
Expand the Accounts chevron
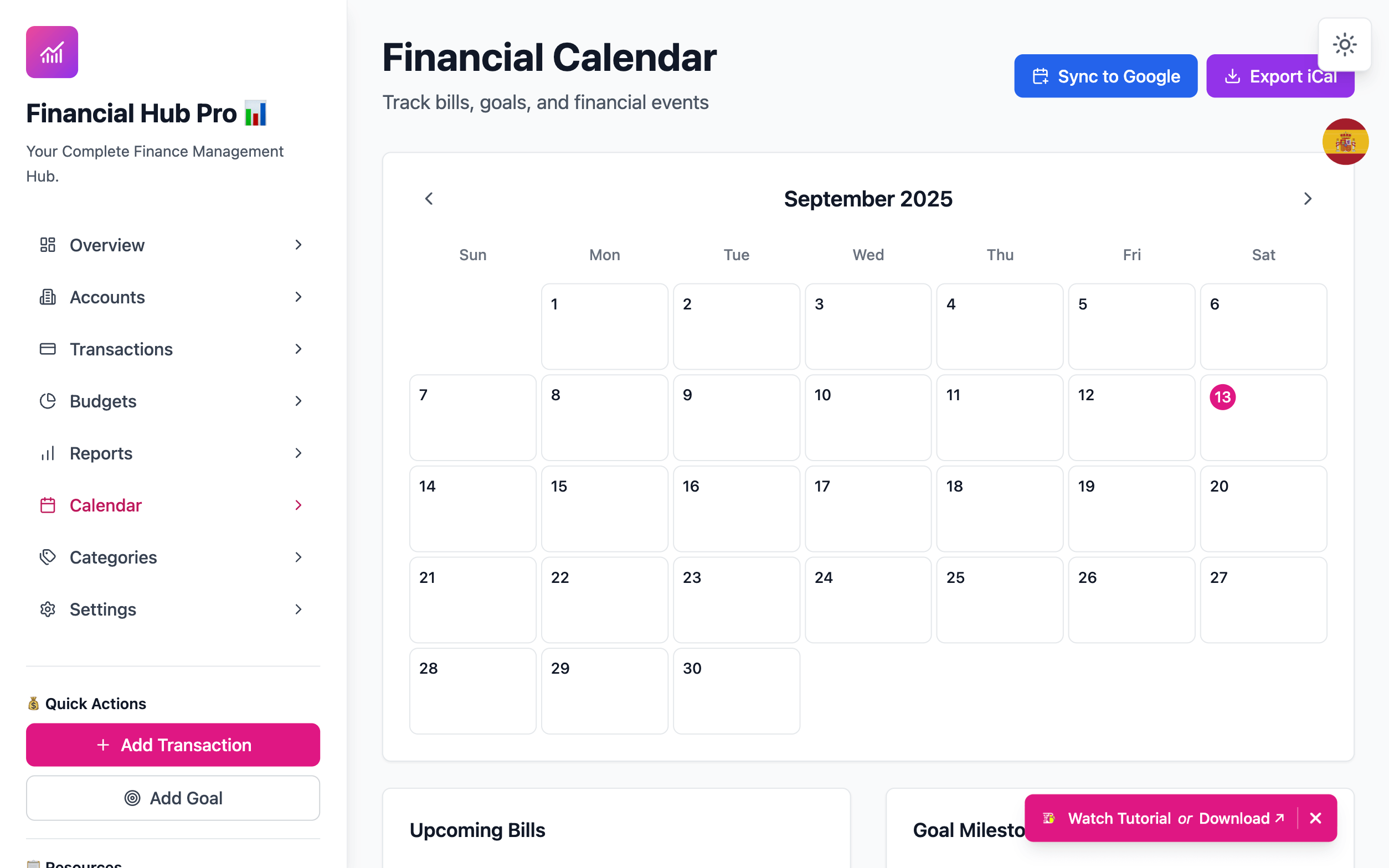[x=298, y=297]
